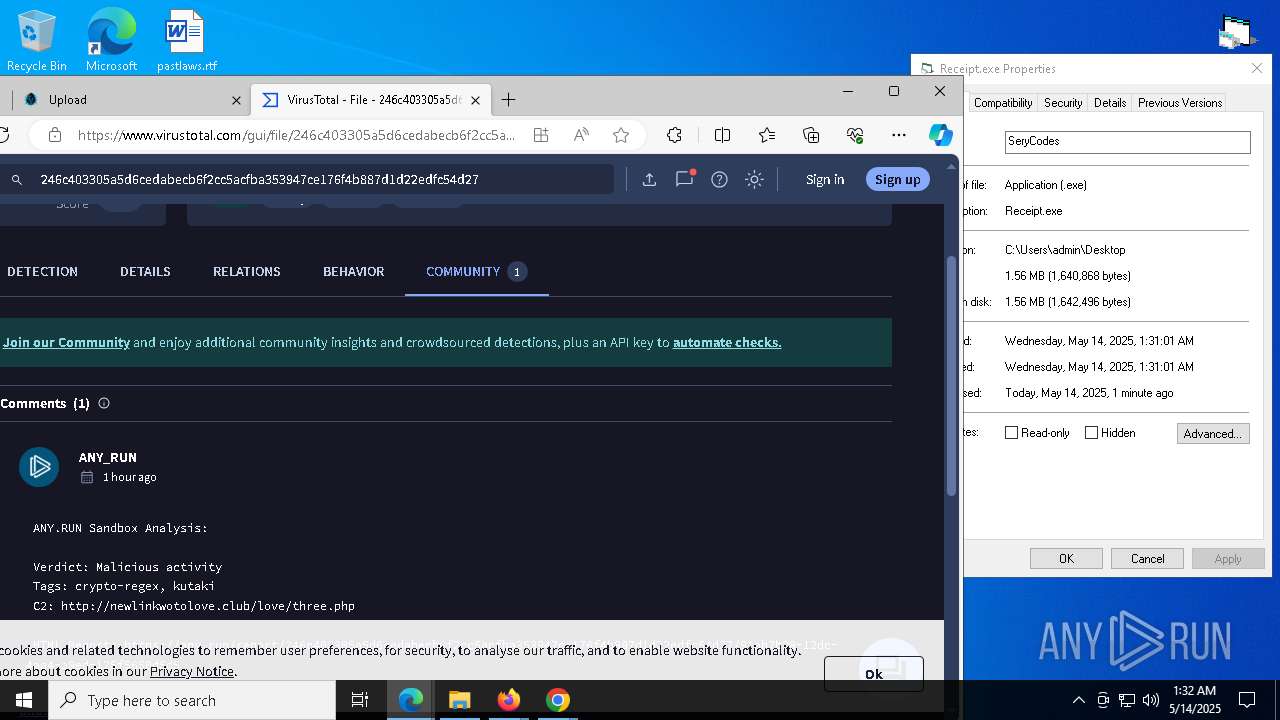
Task: Open the Recycle Bin desktop icon
Action: pyautogui.click(x=36, y=40)
